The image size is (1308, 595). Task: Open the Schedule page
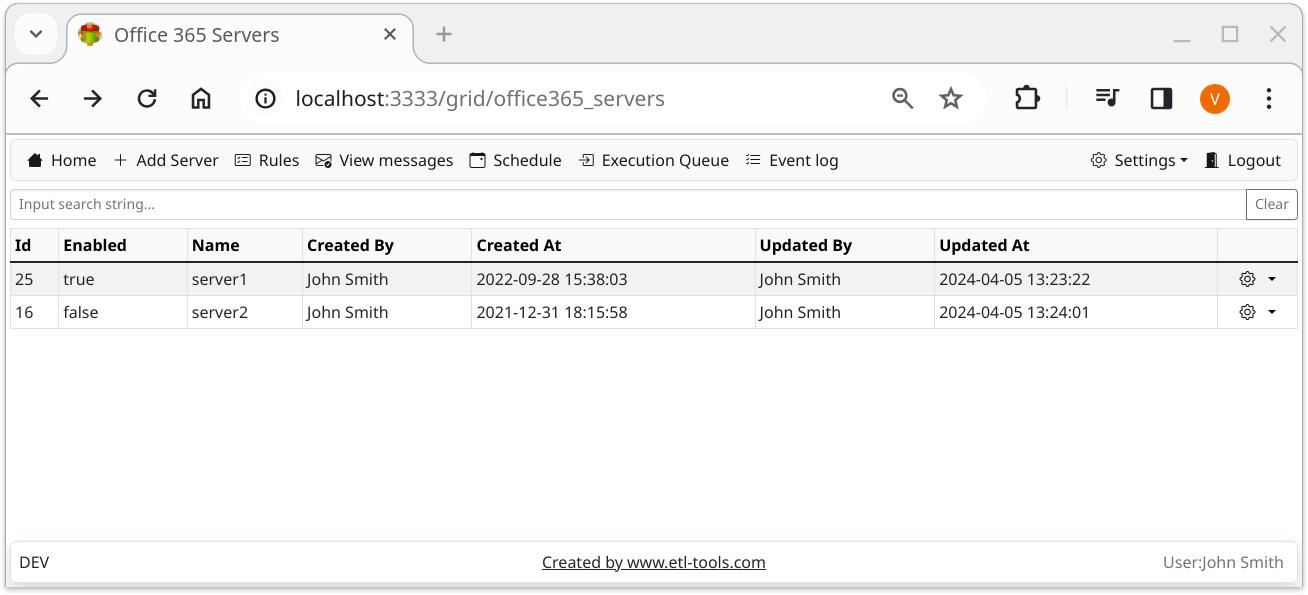point(516,160)
